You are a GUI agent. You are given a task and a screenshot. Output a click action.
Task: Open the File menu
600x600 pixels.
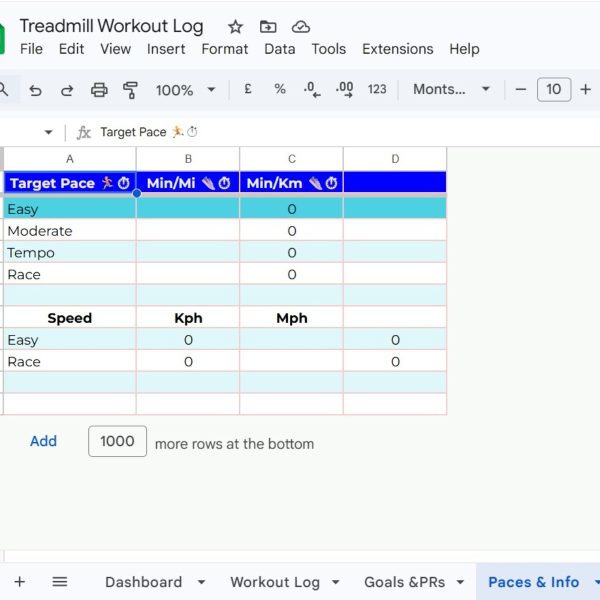(31, 49)
